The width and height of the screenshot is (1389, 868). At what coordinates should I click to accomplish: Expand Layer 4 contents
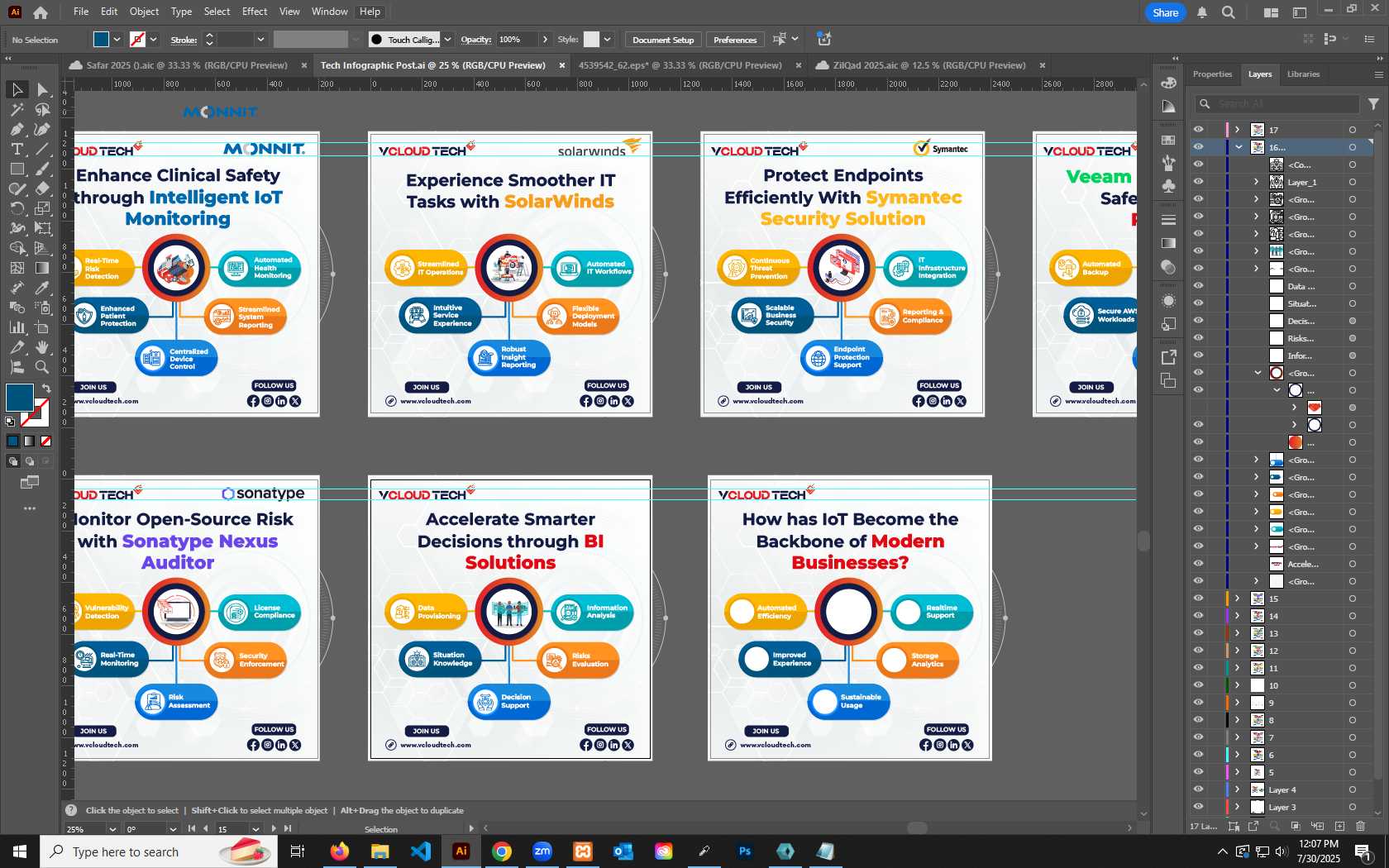tap(1238, 789)
